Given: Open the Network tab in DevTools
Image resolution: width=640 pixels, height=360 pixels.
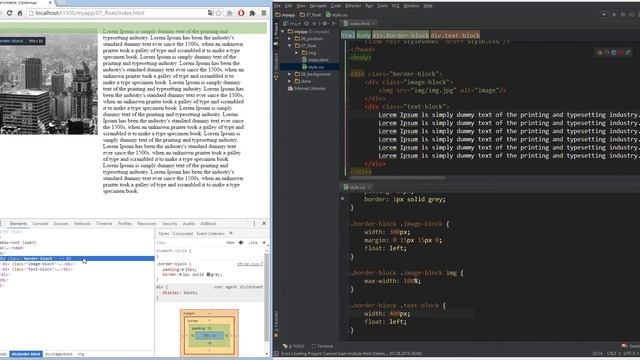Looking at the screenshot, I should (82, 224).
